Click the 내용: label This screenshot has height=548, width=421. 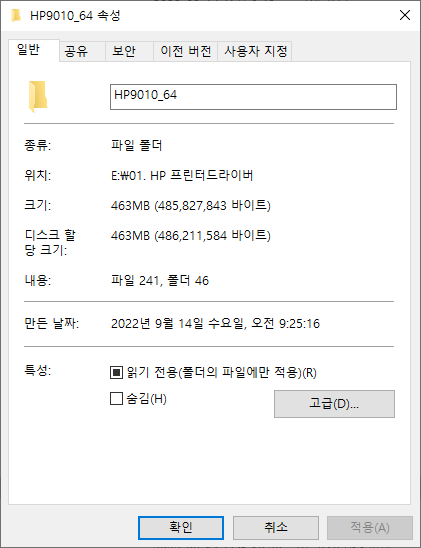pyautogui.click(x=37, y=280)
